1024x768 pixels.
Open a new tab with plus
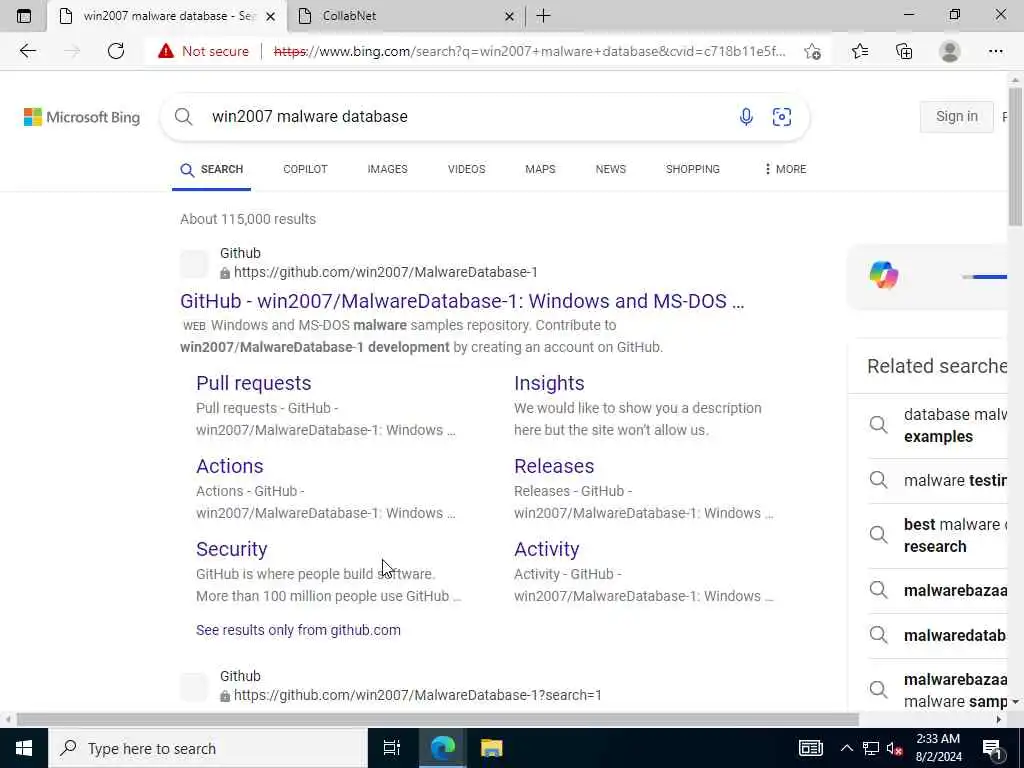(543, 16)
